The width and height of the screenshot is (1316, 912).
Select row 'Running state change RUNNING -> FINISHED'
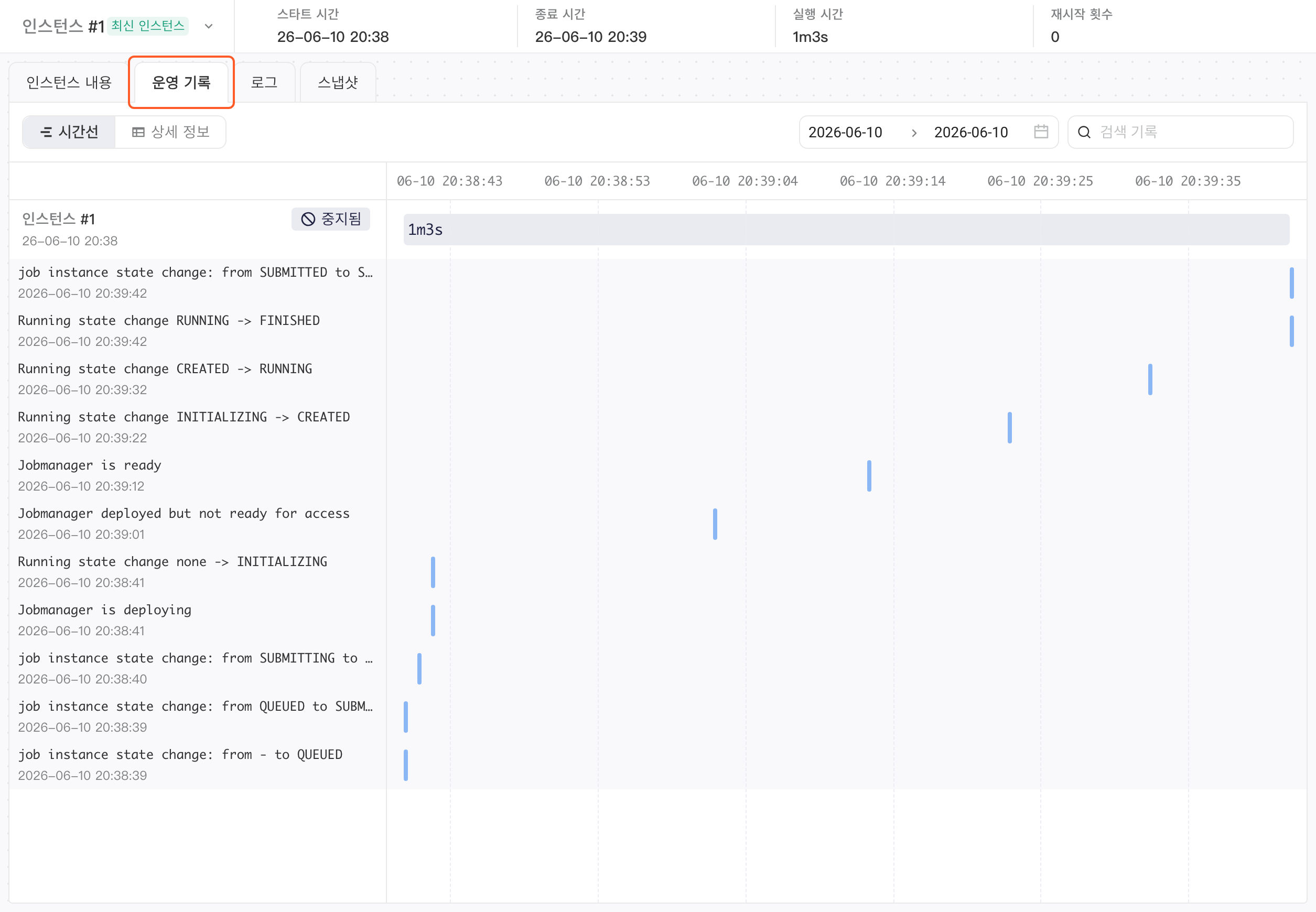point(197,331)
